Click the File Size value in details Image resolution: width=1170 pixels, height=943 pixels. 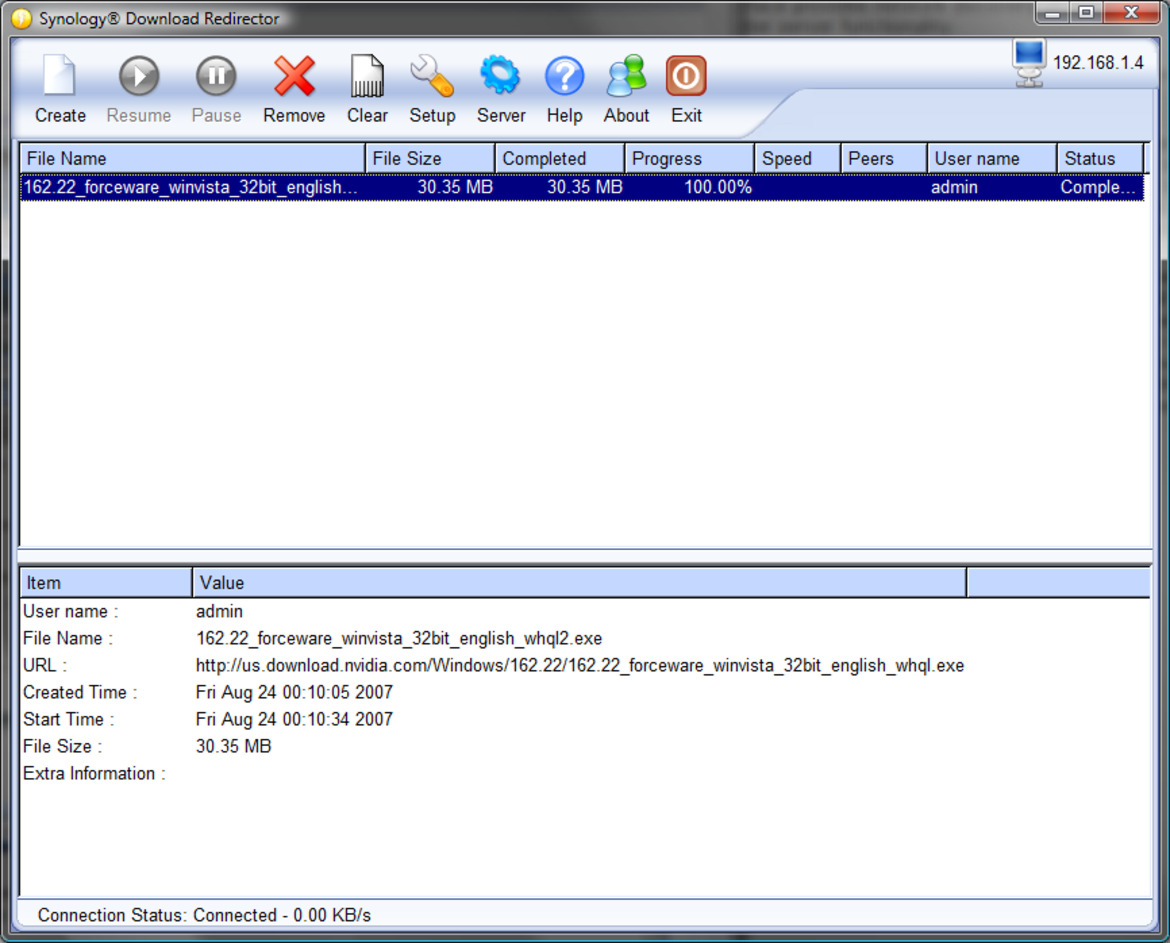(234, 746)
